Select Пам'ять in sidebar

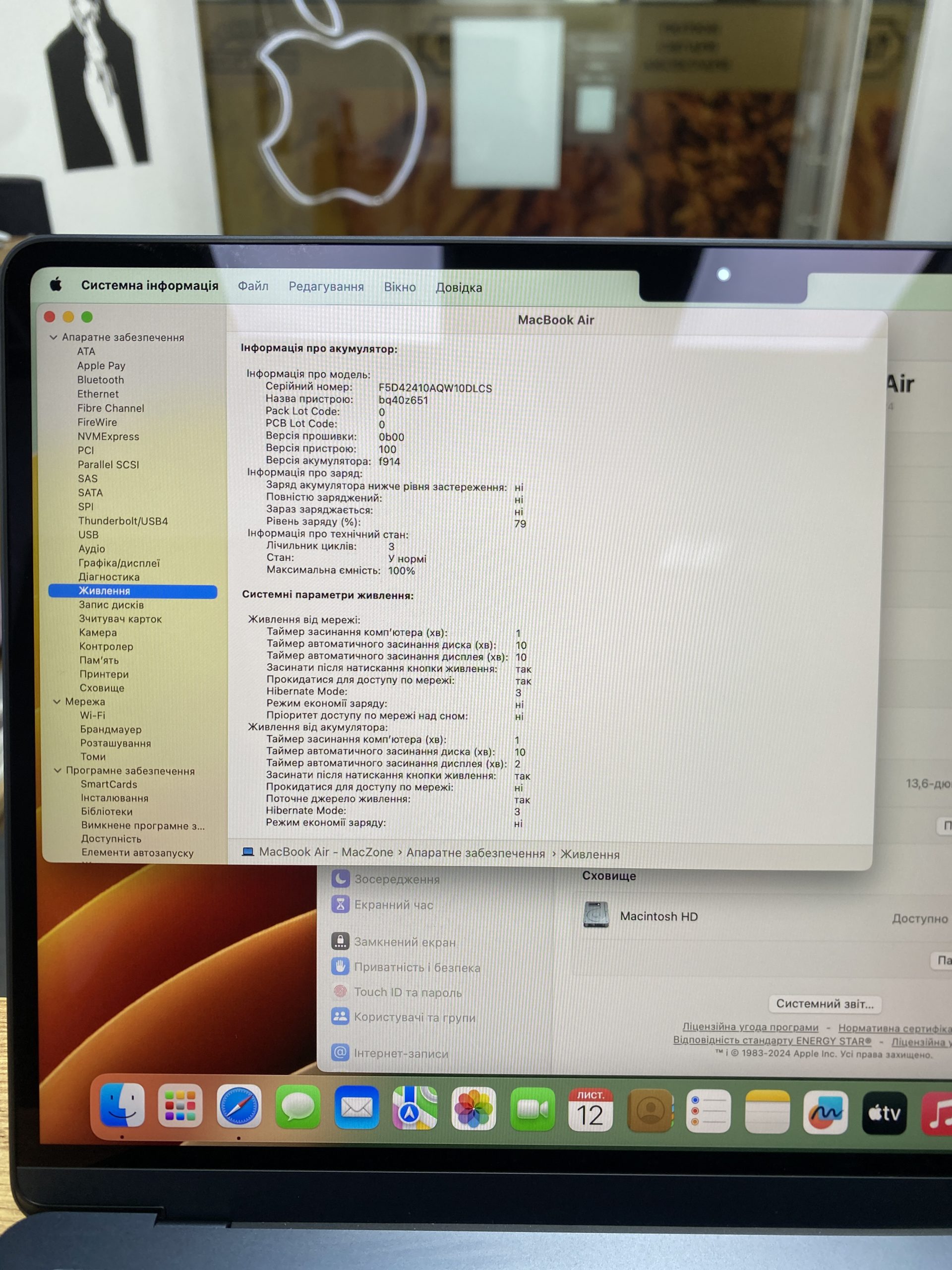pyautogui.click(x=99, y=660)
